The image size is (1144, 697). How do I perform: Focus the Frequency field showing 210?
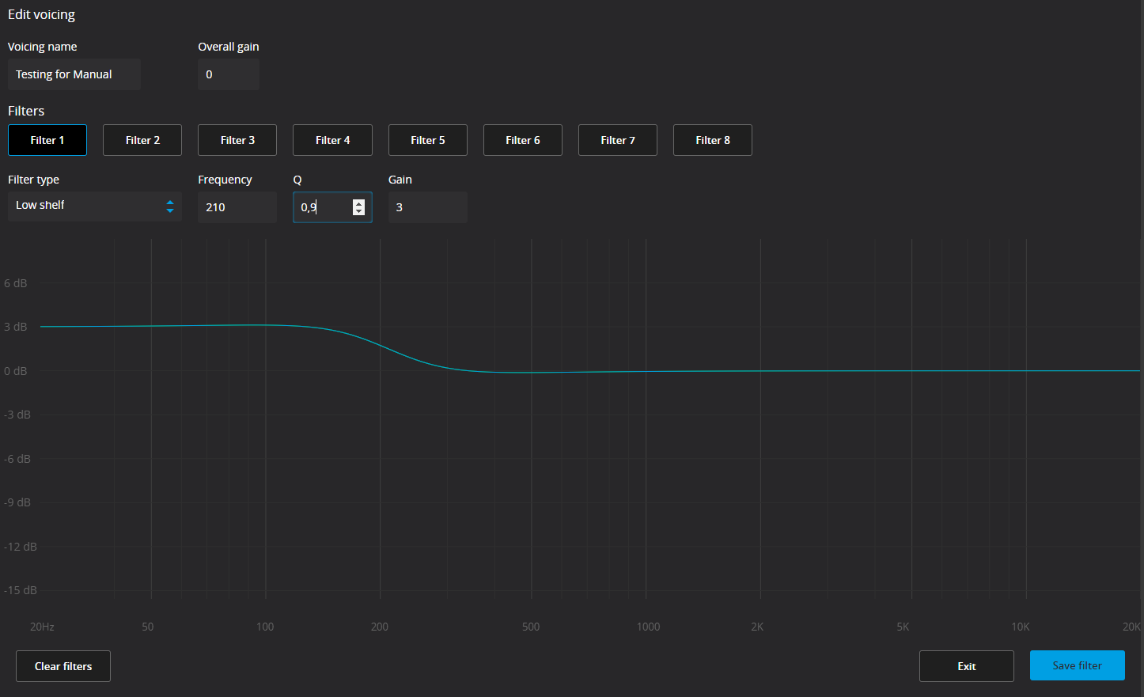[236, 207]
